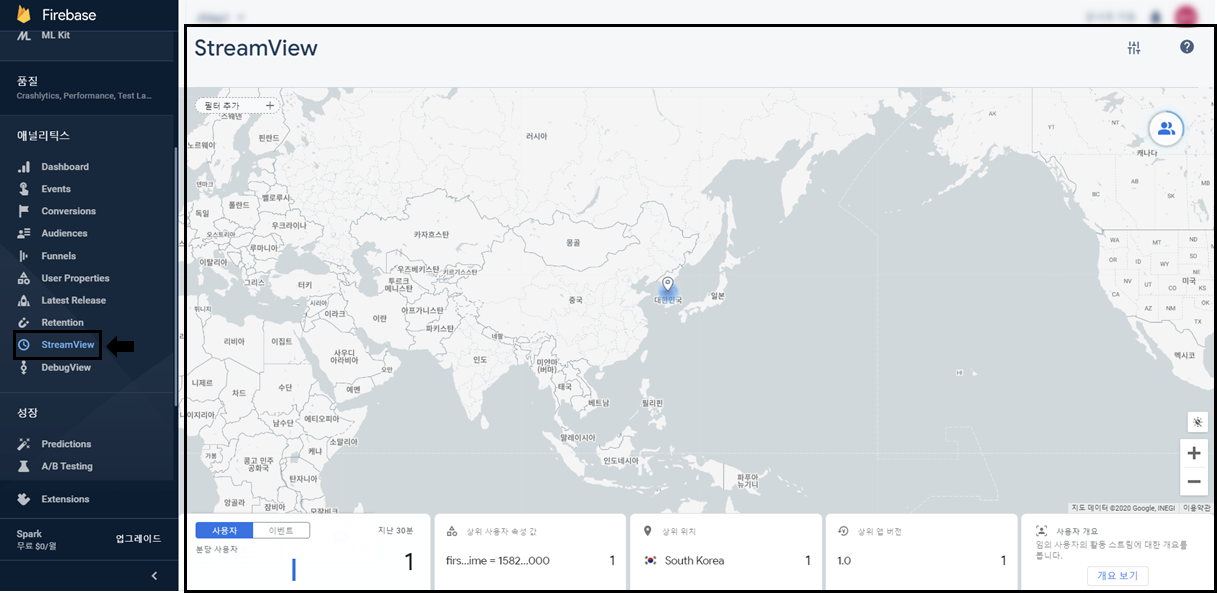Screen dimensions: 1217x593
Task: Select StreamView in the sidebar
Action: tap(68, 345)
